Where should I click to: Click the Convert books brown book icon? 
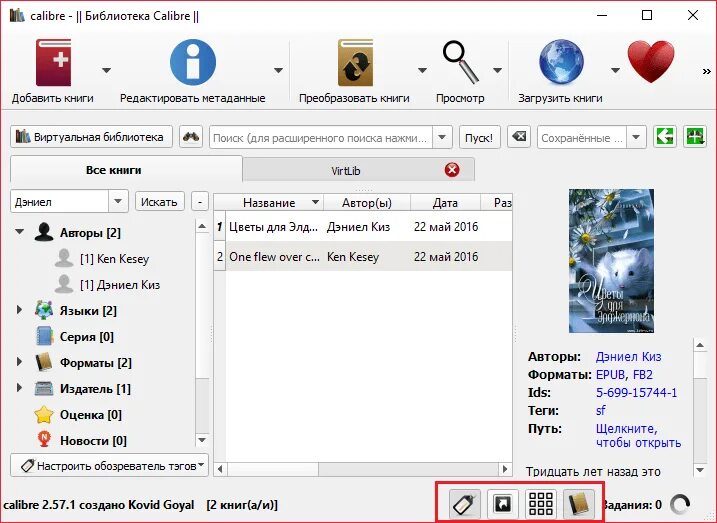pyautogui.click(x=355, y=63)
